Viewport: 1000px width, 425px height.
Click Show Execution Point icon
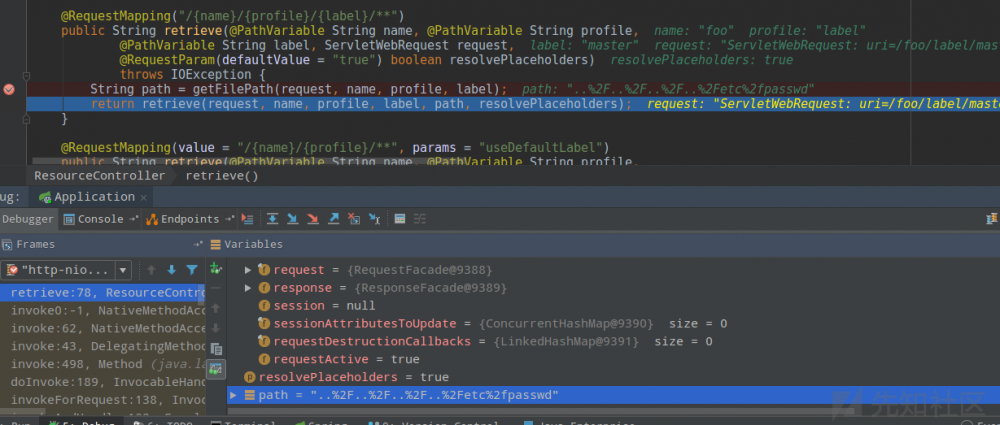(x=248, y=219)
